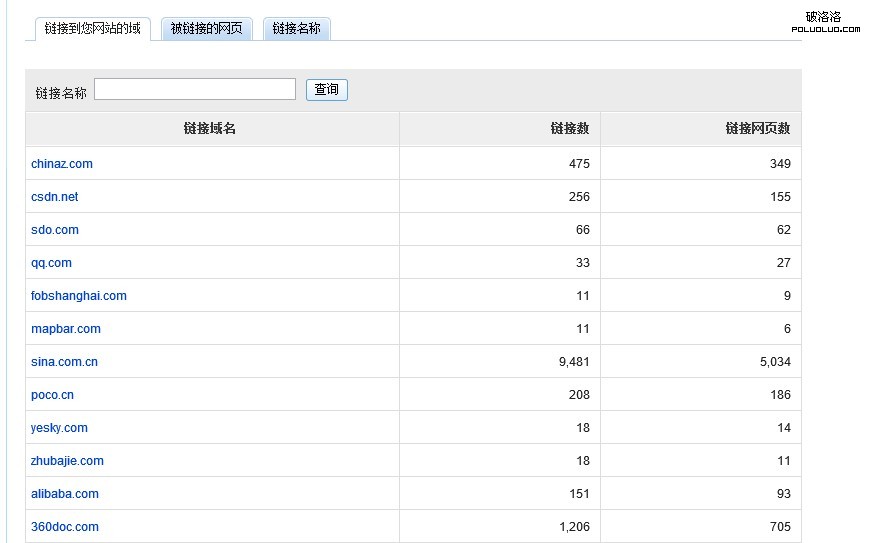This screenshot has height=543, width=871.
Task: Click the sdo.com link
Action: (x=55, y=230)
